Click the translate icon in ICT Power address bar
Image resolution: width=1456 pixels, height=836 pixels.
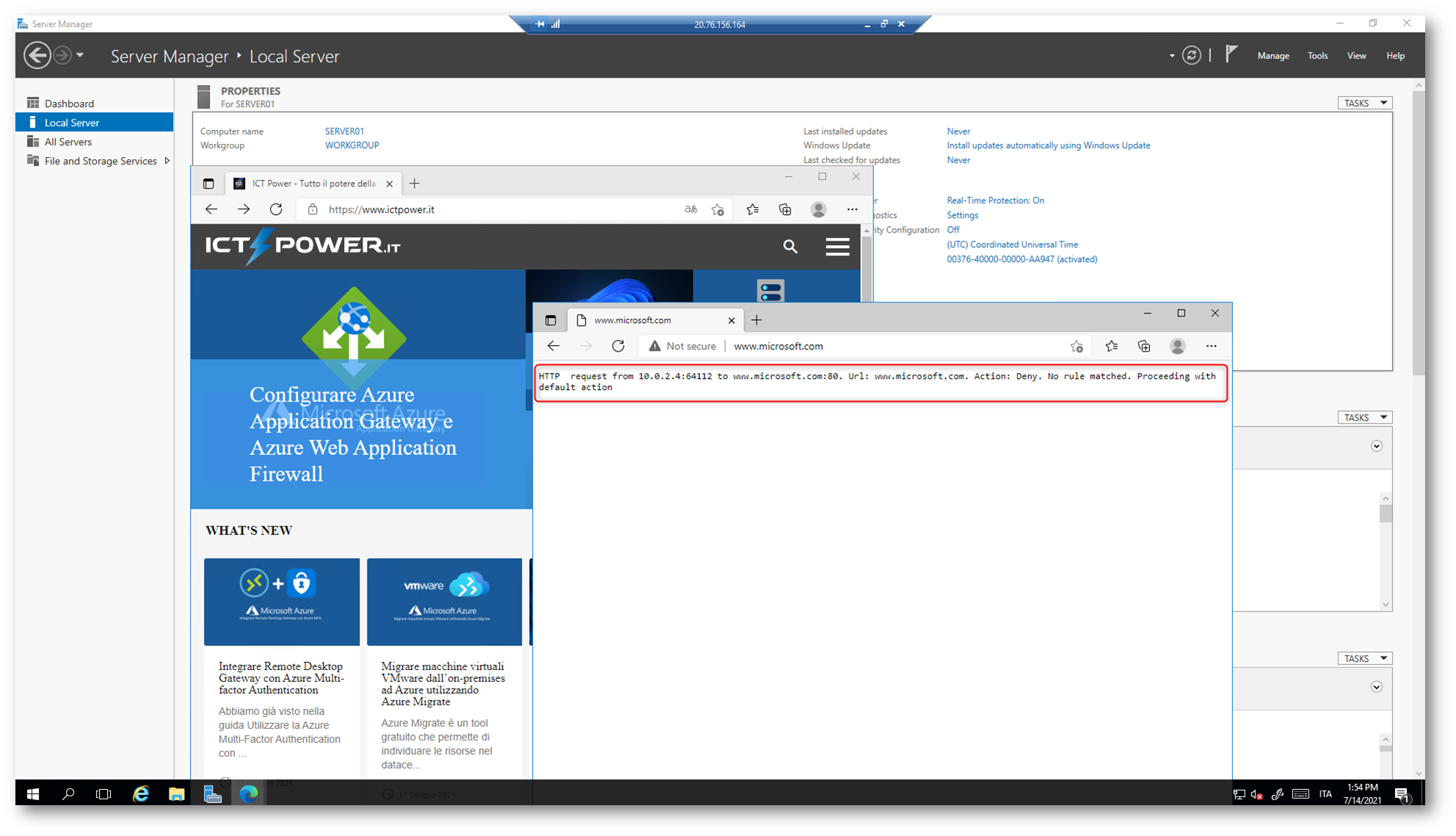tap(691, 210)
